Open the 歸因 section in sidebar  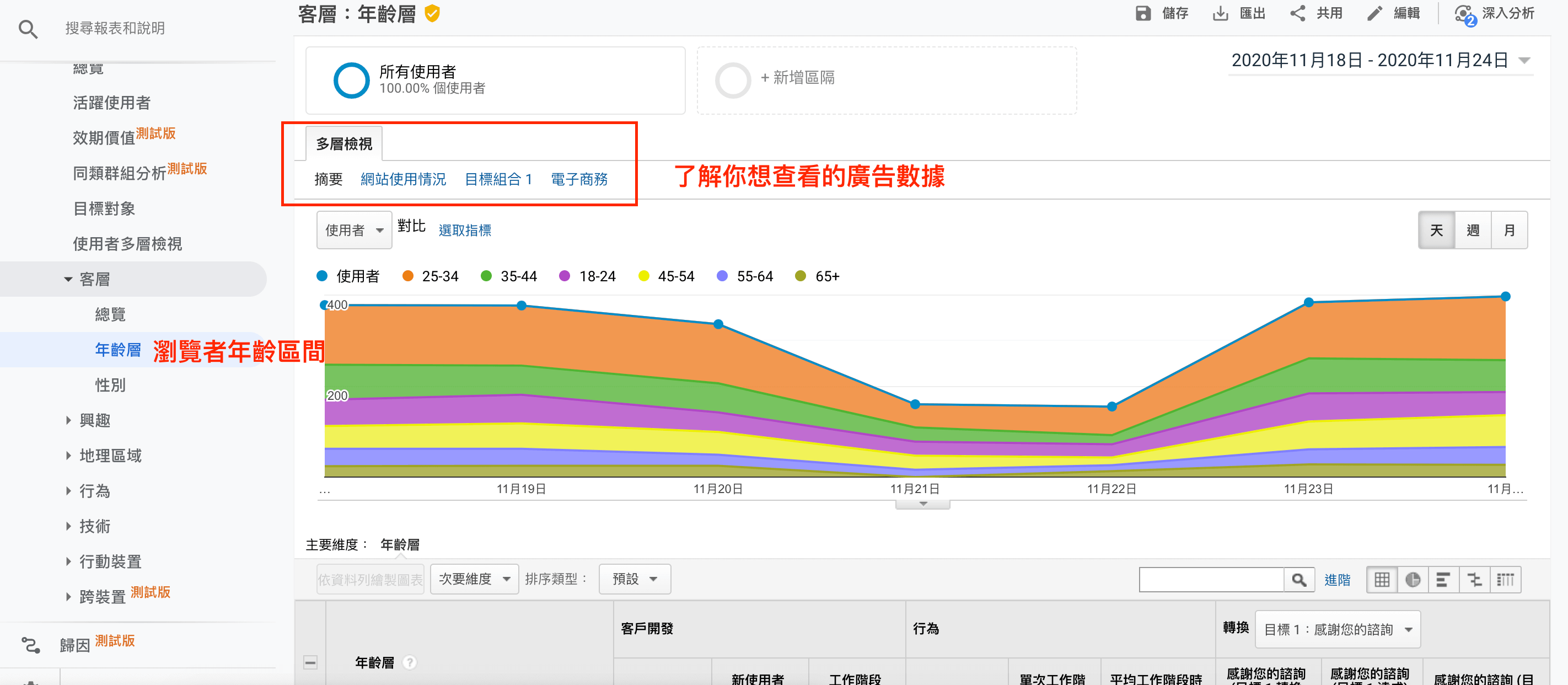coord(75,645)
